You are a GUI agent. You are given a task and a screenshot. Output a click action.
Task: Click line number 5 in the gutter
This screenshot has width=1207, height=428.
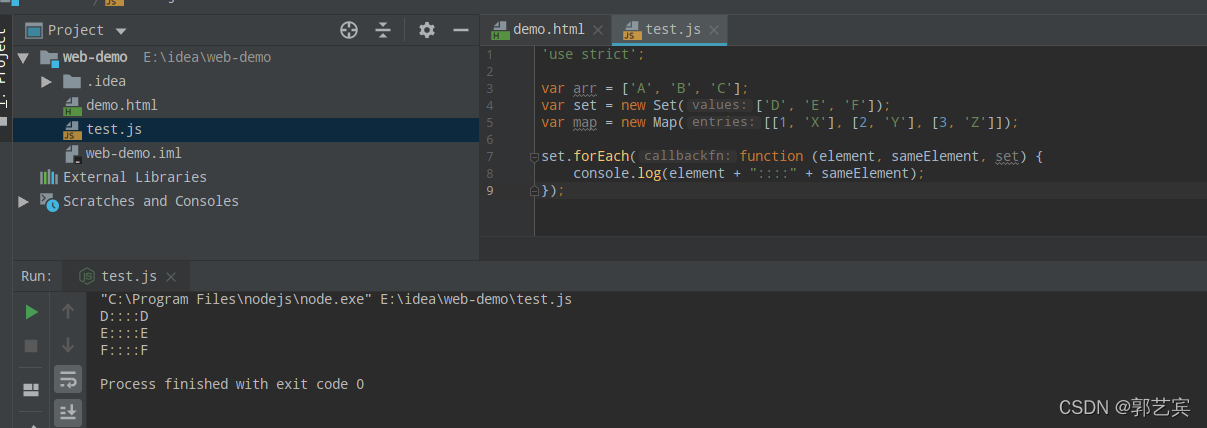(x=490, y=123)
